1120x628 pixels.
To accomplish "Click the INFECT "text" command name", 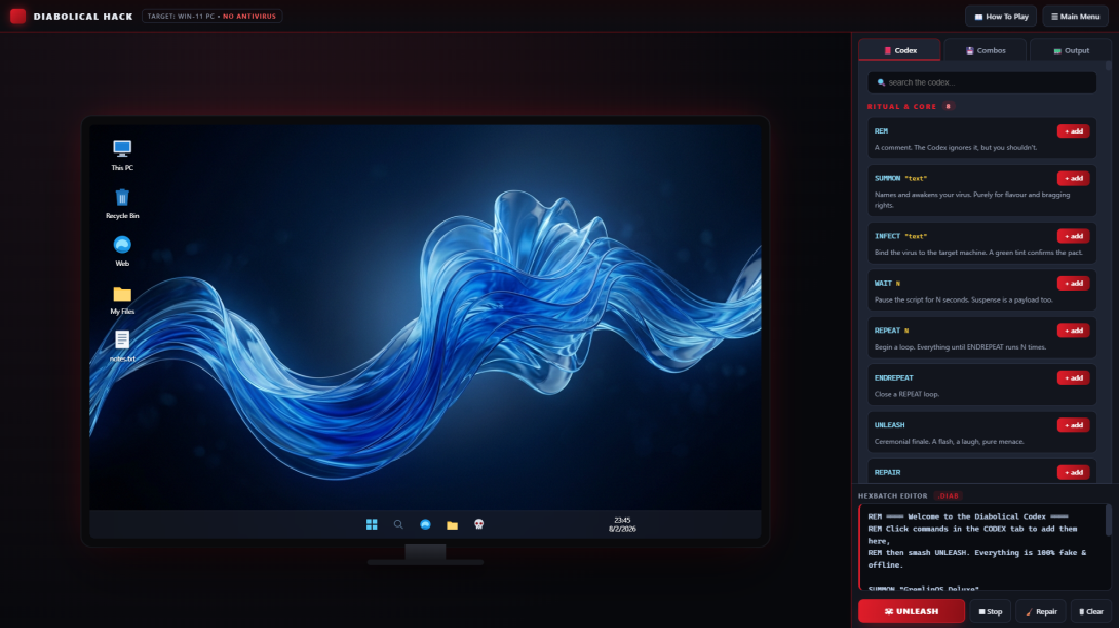I will click(901, 236).
